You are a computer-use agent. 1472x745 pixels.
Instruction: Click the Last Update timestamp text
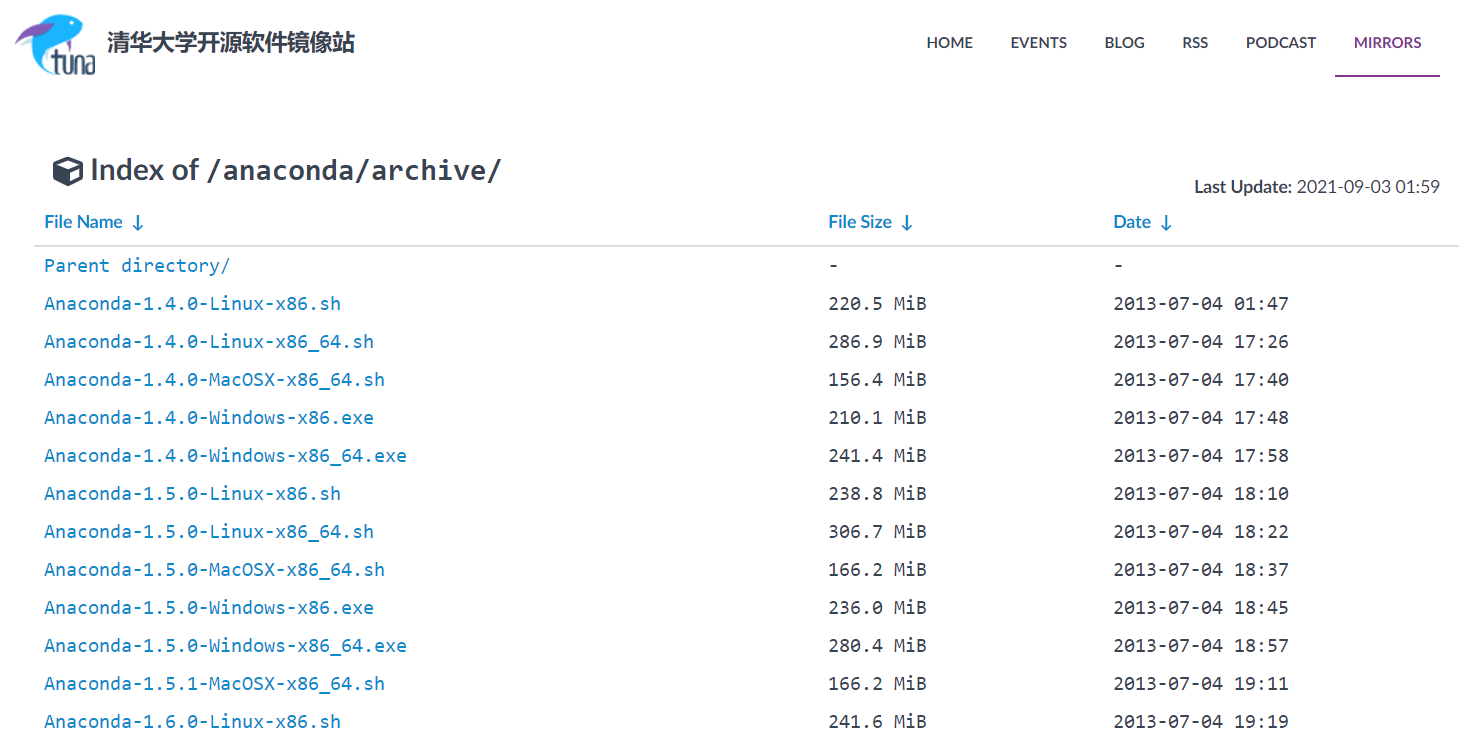click(1317, 187)
